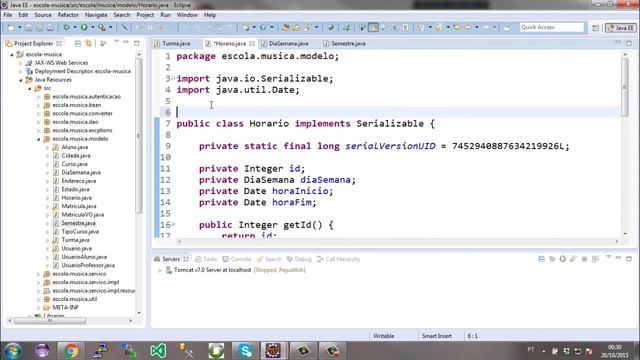Click the start server icon in Servers view
This screenshot has width=640, height=360.
coord(562,259)
